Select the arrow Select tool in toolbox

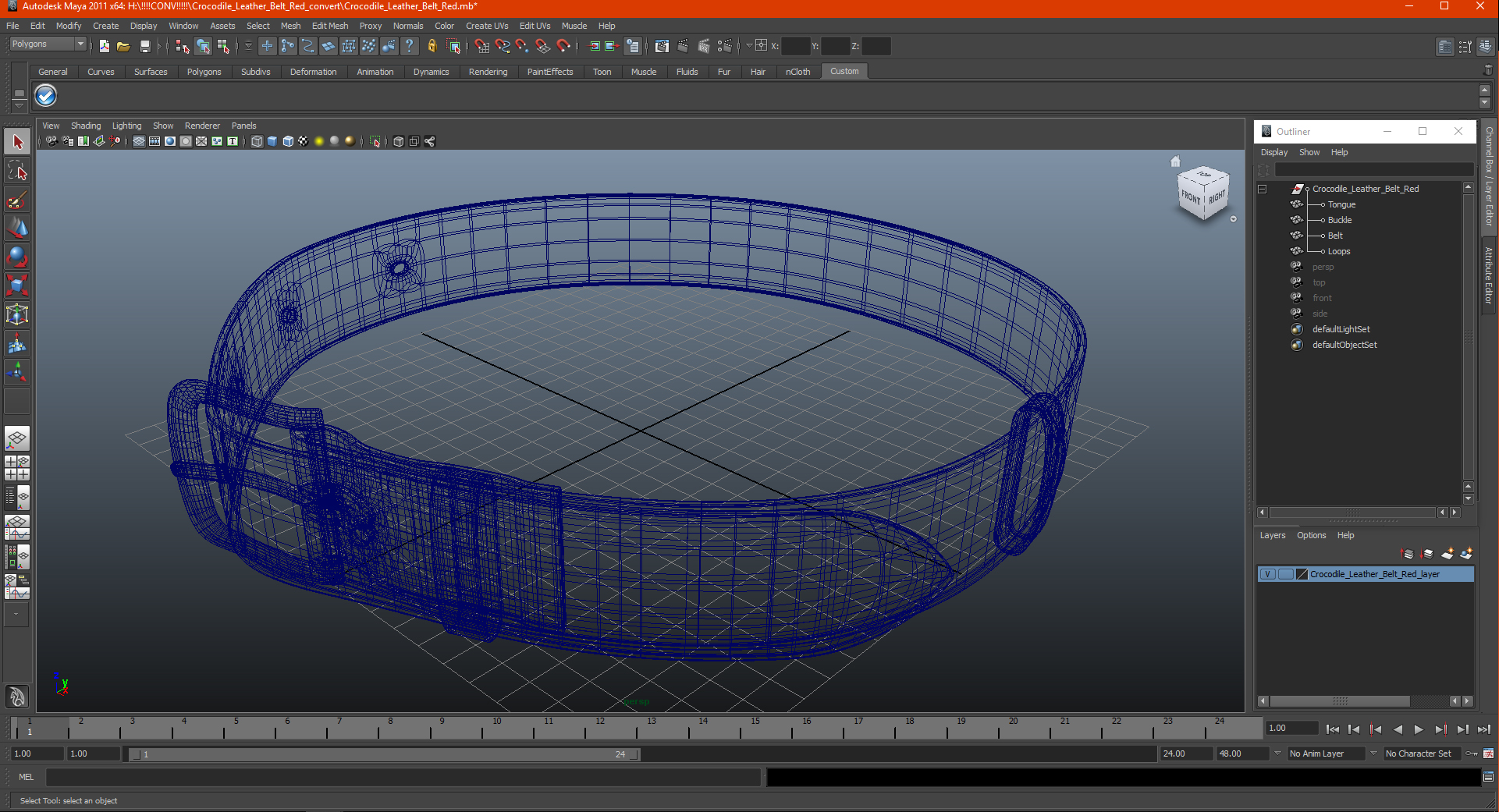[17, 142]
